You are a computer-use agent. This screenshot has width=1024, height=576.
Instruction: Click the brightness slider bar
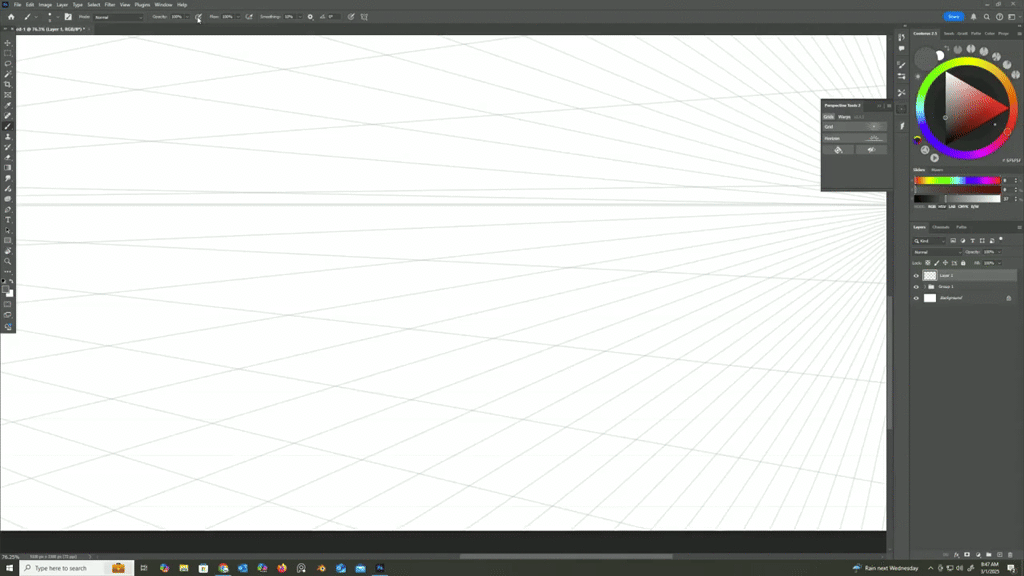coord(957,199)
